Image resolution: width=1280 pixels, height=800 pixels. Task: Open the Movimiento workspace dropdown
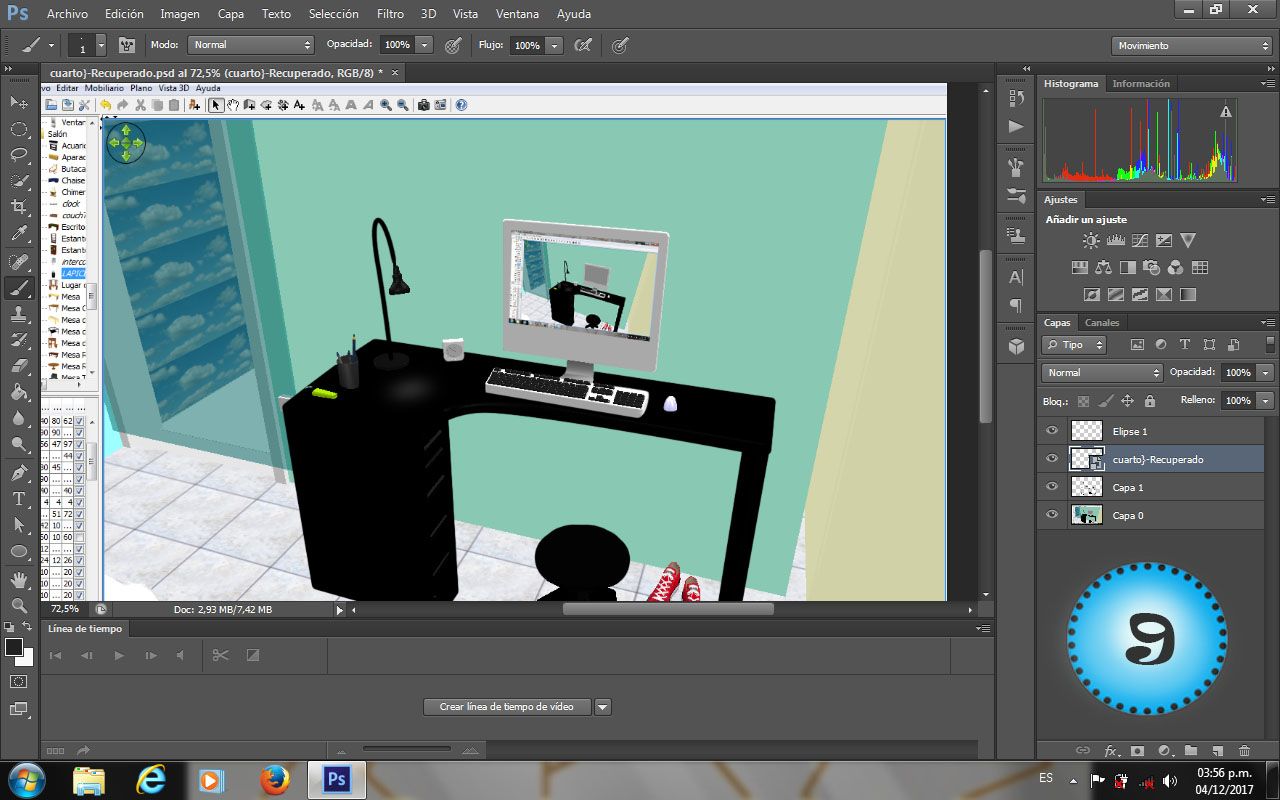click(1191, 46)
